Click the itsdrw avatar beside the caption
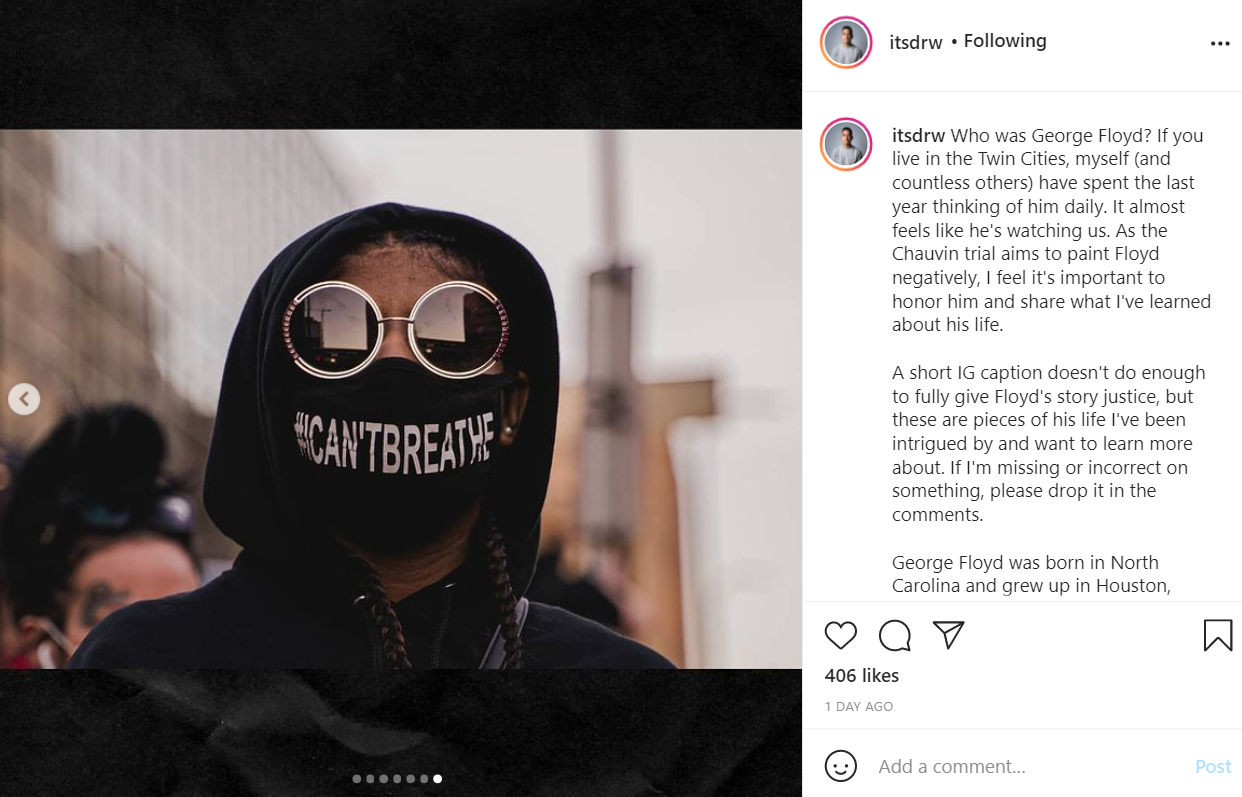1242x797 pixels. click(846, 144)
